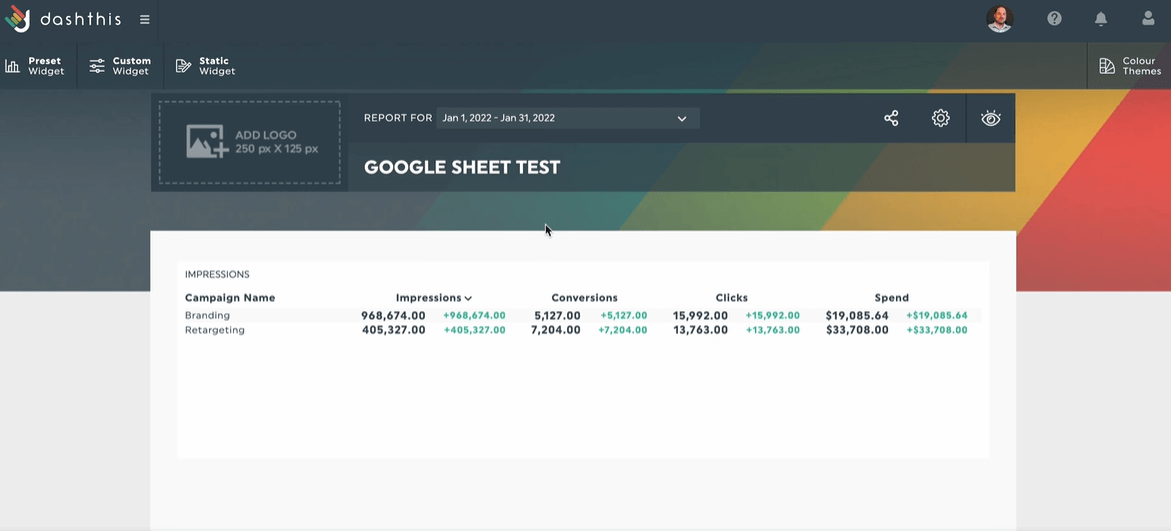The height and width of the screenshot is (531, 1171).
Task: Open the help question mark icon
Action: pos(1054,19)
